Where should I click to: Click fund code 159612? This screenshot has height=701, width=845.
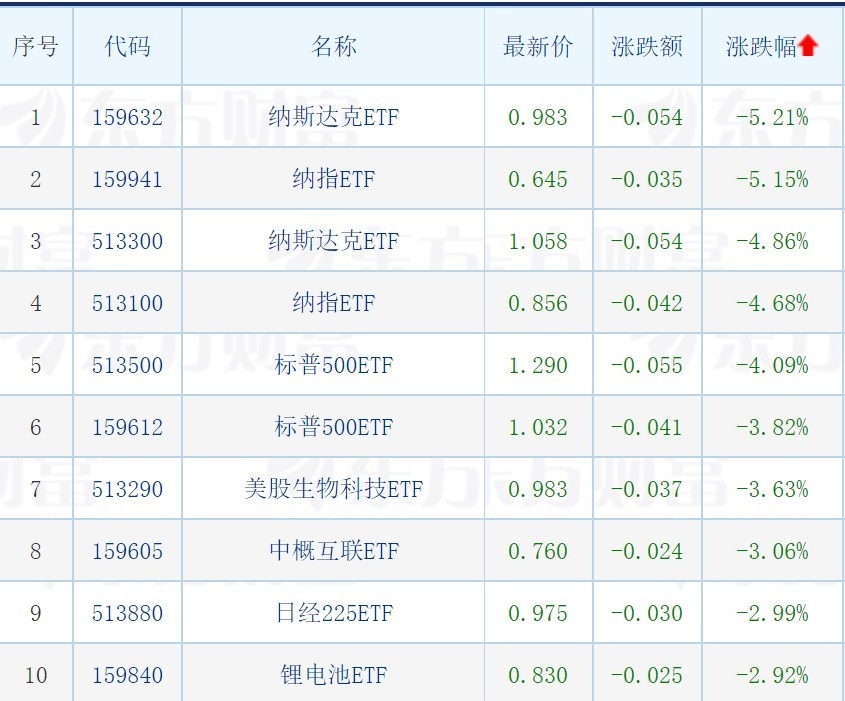127,428
